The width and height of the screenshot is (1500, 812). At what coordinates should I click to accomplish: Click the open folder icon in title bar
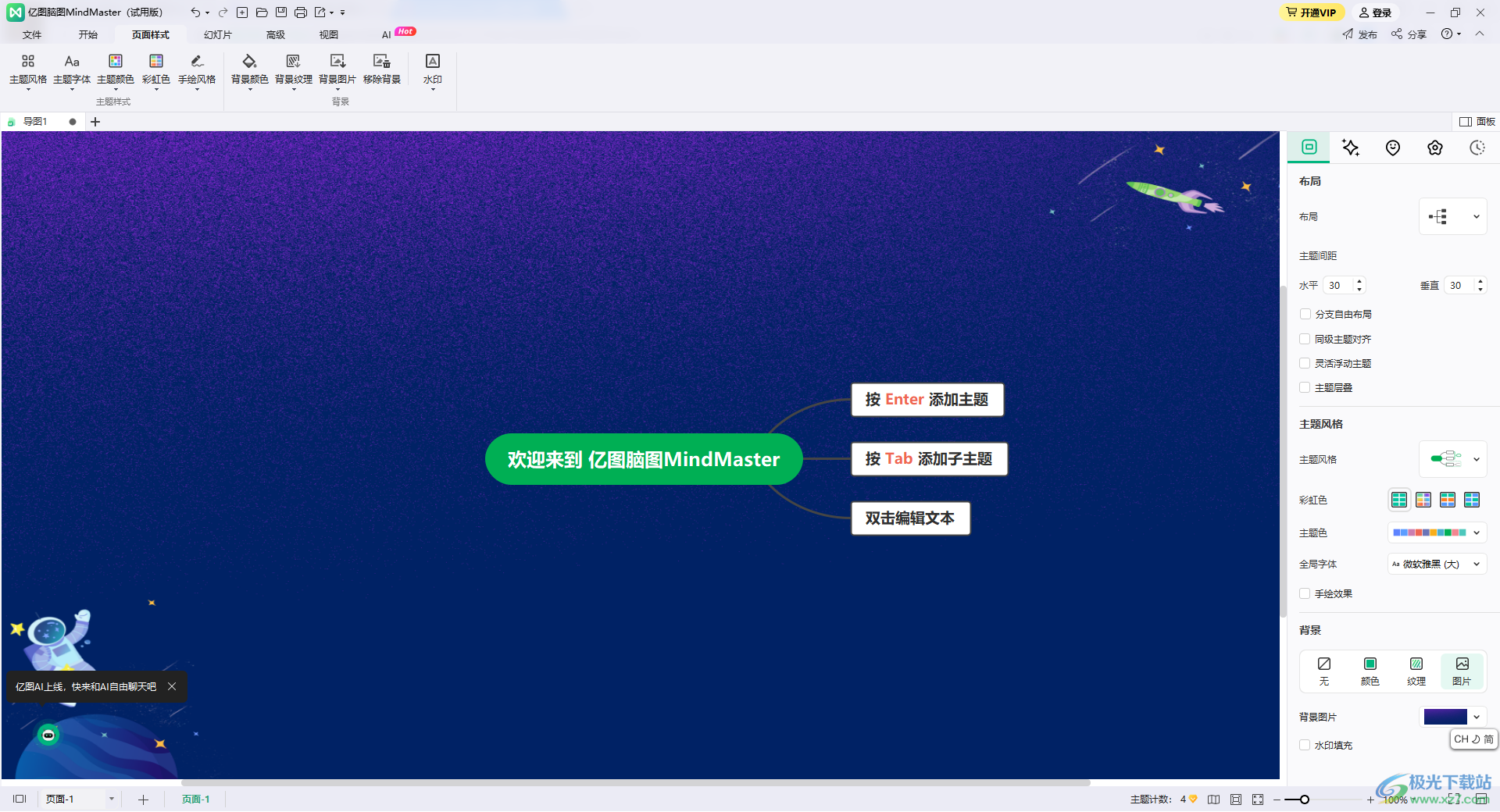262,12
